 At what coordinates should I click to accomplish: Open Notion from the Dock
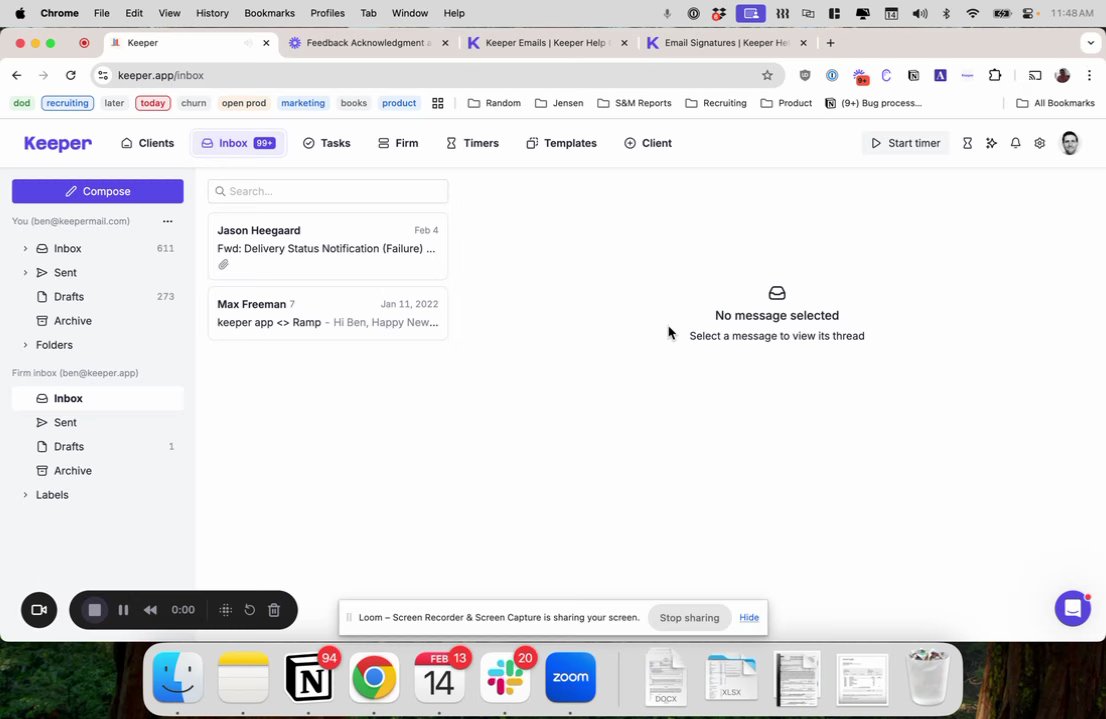point(309,677)
